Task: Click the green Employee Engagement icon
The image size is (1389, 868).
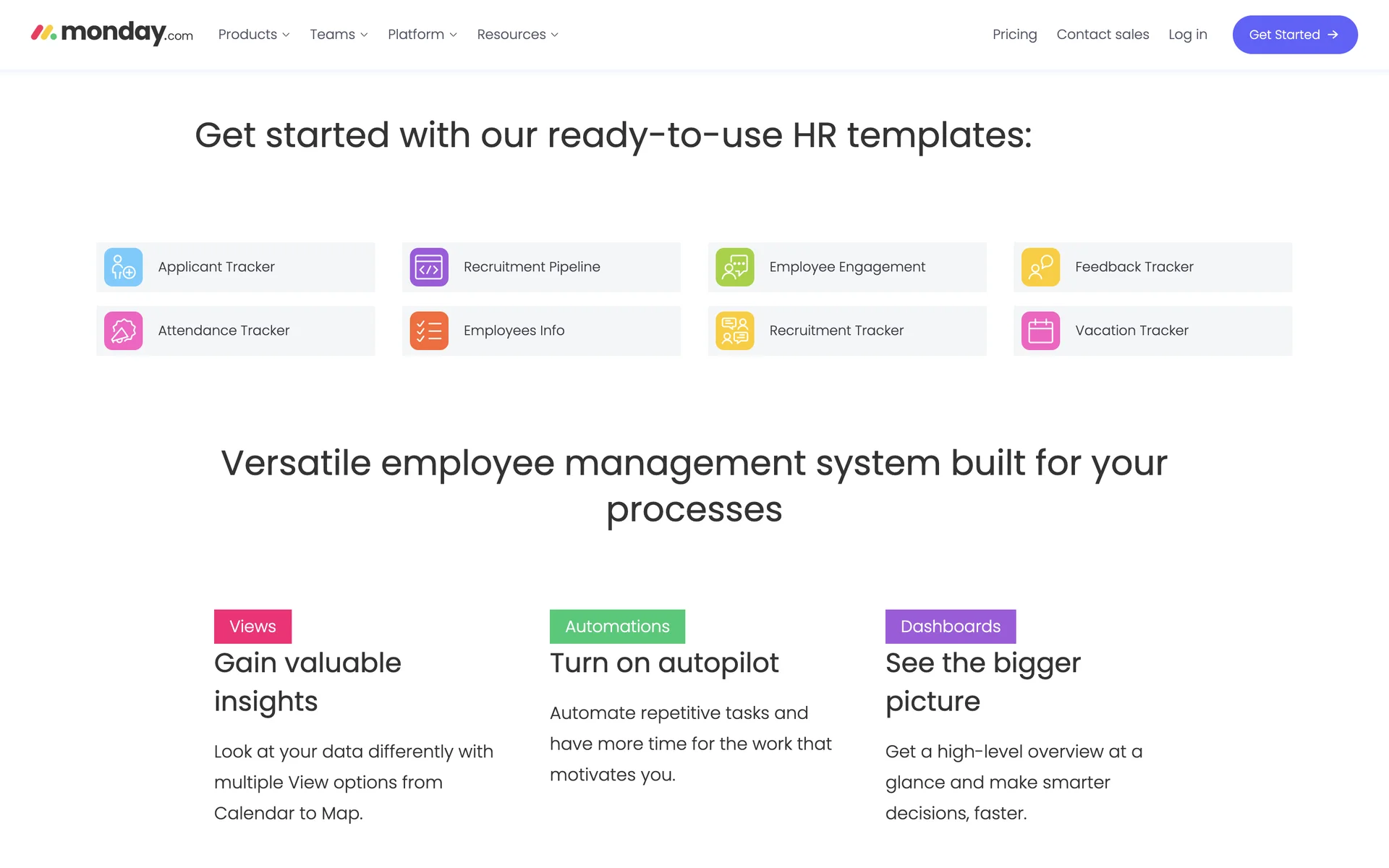Action: (734, 267)
